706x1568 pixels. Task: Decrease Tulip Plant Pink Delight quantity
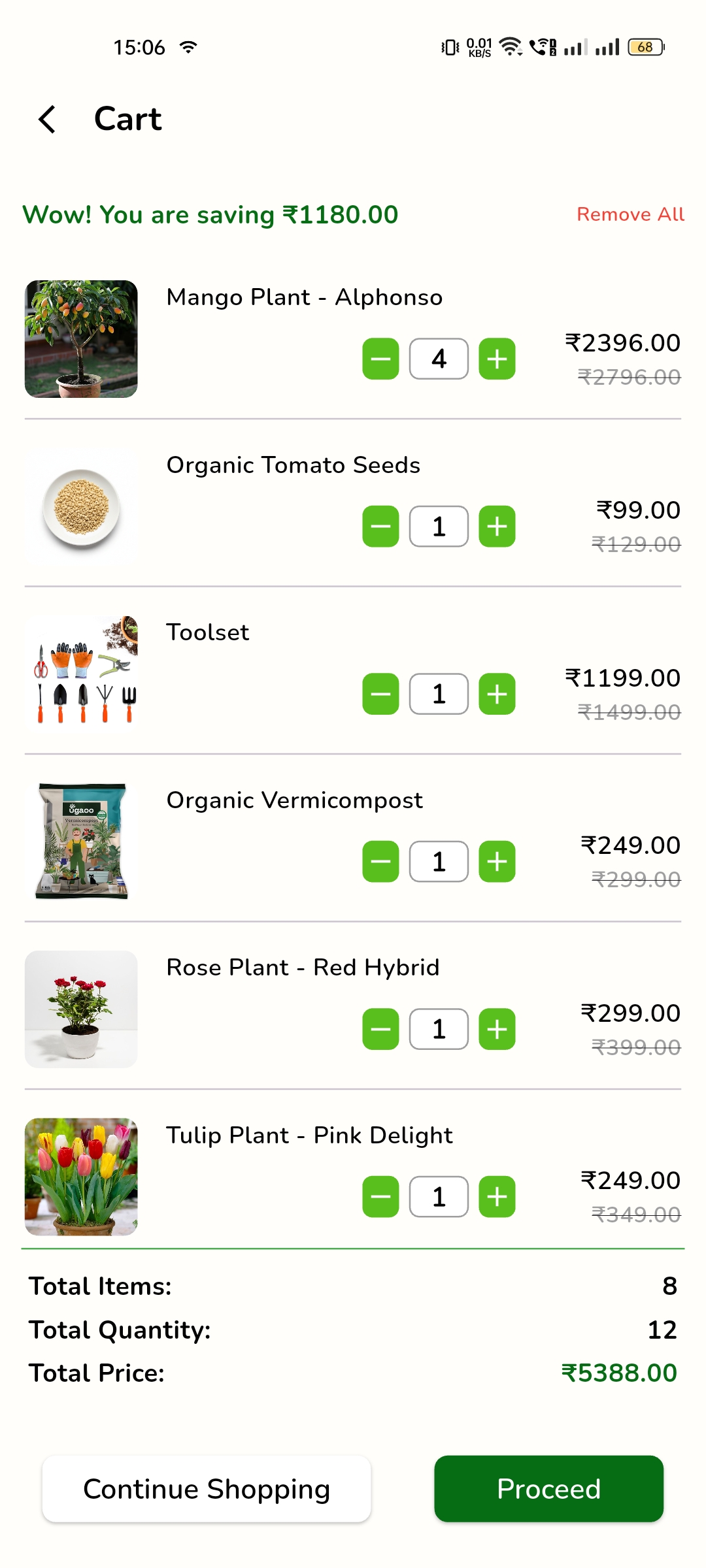point(380,1196)
